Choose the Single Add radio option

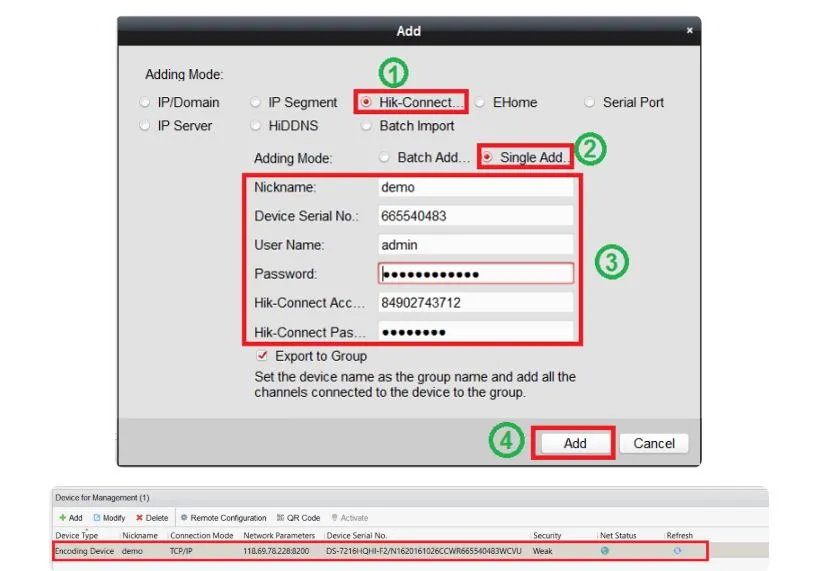coord(487,158)
